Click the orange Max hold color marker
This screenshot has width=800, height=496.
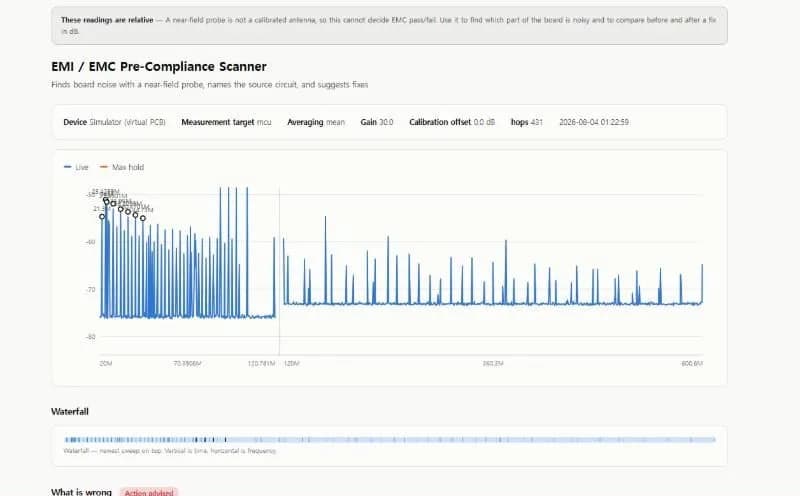click(x=104, y=167)
